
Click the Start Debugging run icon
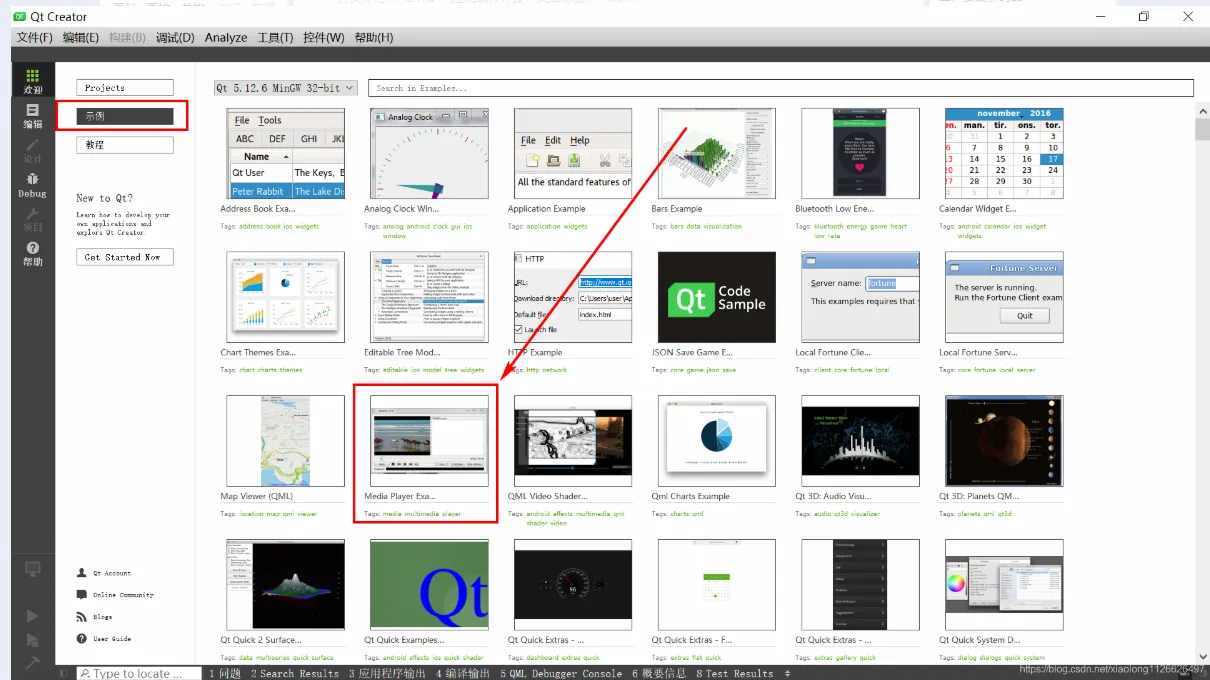coord(33,639)
